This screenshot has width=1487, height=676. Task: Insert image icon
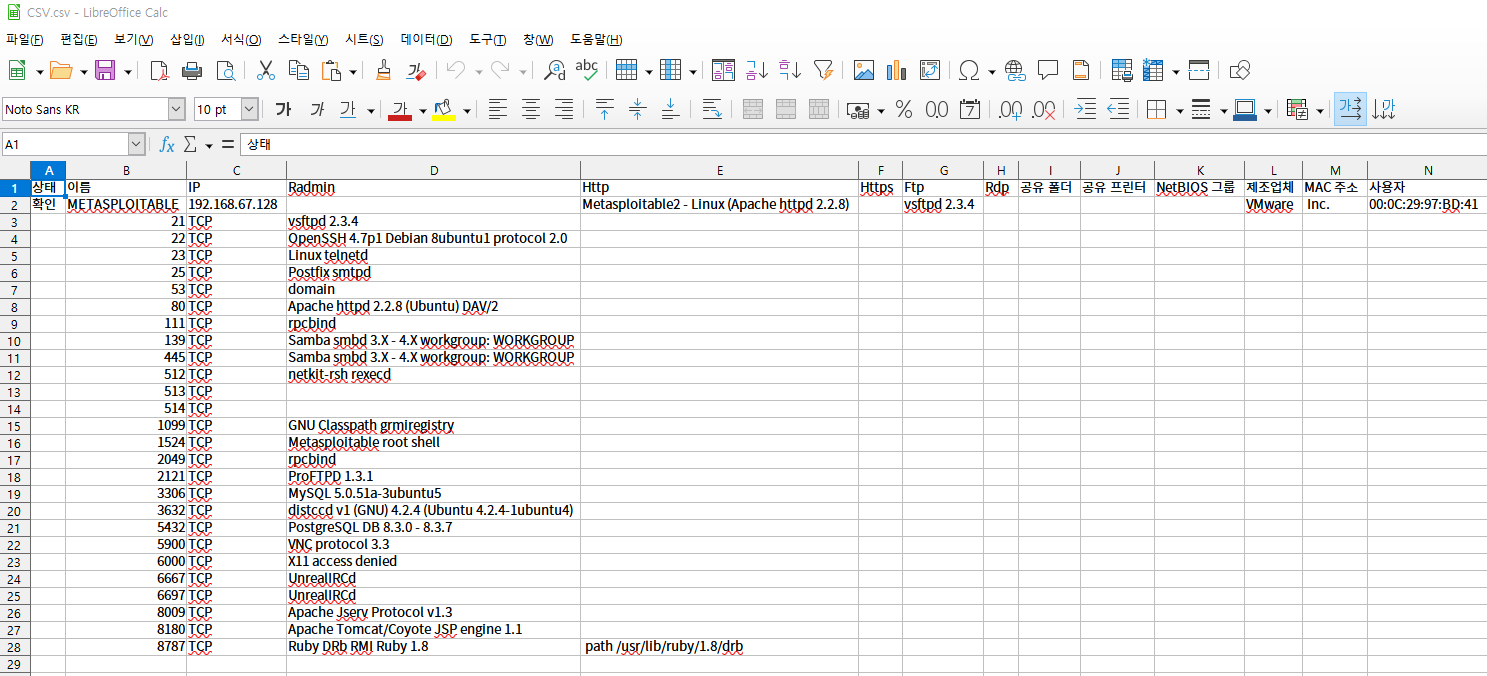[x=864, y=70]
